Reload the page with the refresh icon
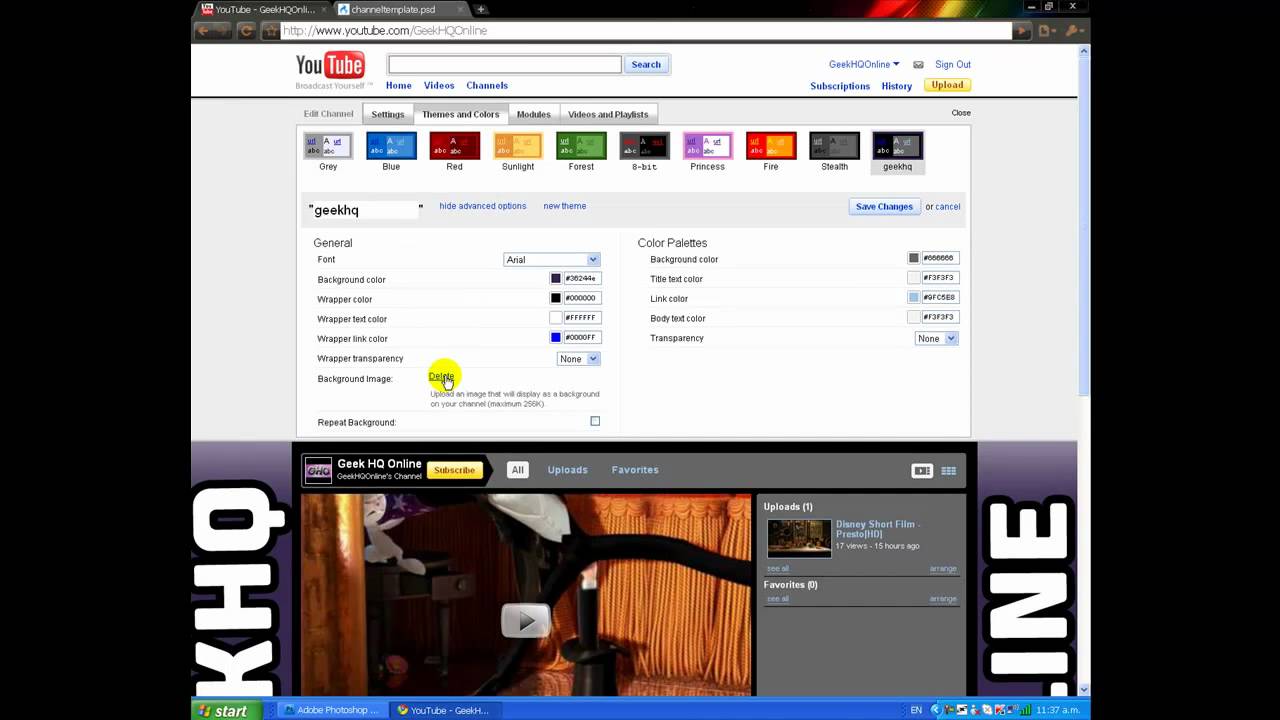The height and width of the screenshot is (720, 1280). click(x=247, y=31)
